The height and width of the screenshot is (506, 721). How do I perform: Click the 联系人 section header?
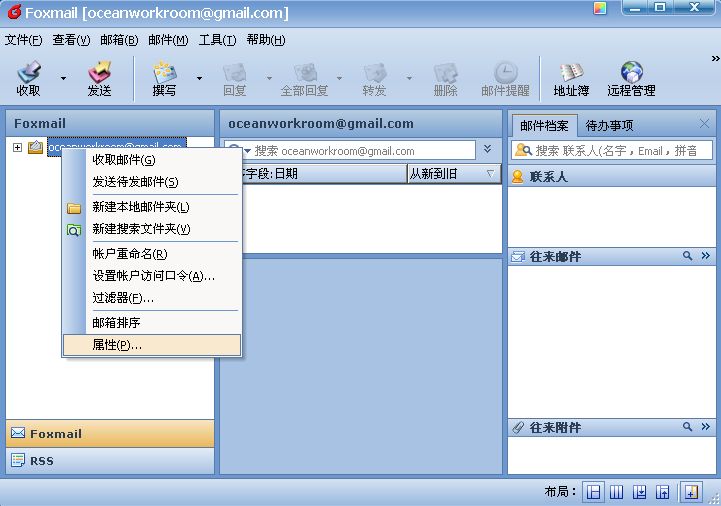[612, 177]
